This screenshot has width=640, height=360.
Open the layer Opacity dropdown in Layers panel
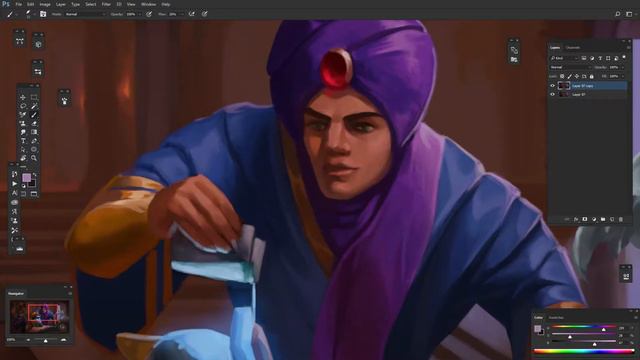(x=622, y=67)
